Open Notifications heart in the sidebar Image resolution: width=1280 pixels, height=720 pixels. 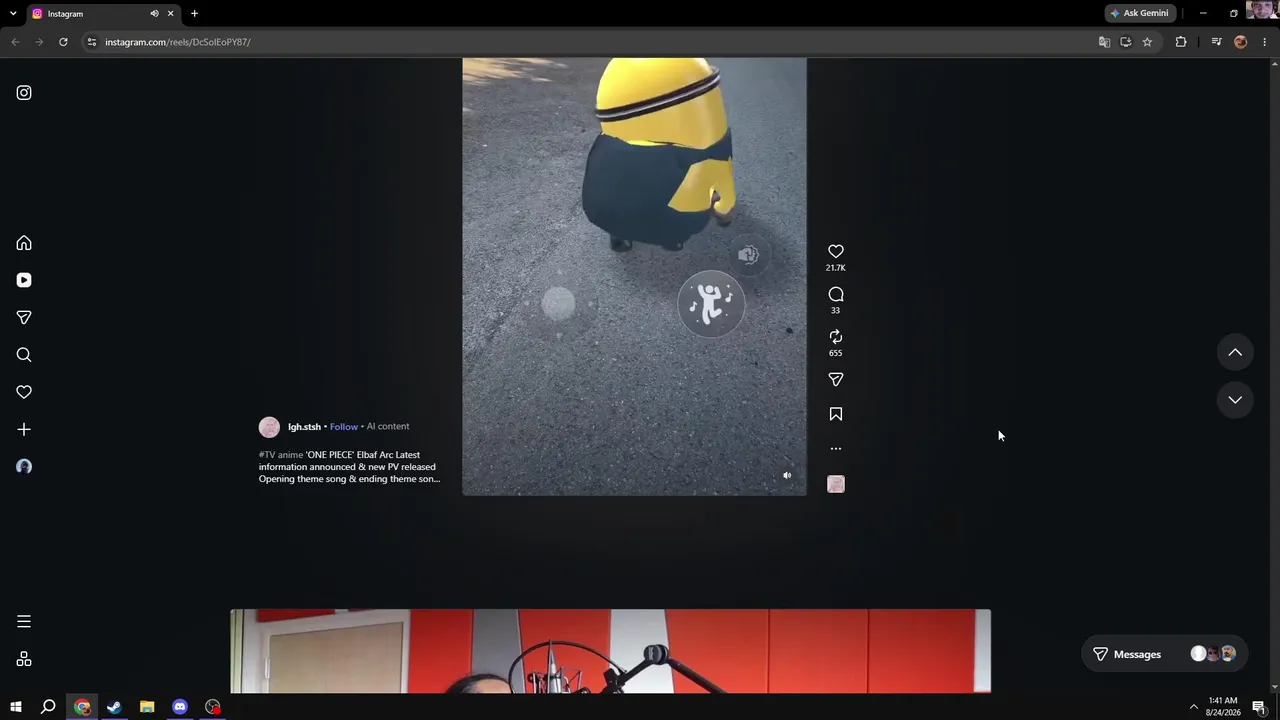point(24,392)
